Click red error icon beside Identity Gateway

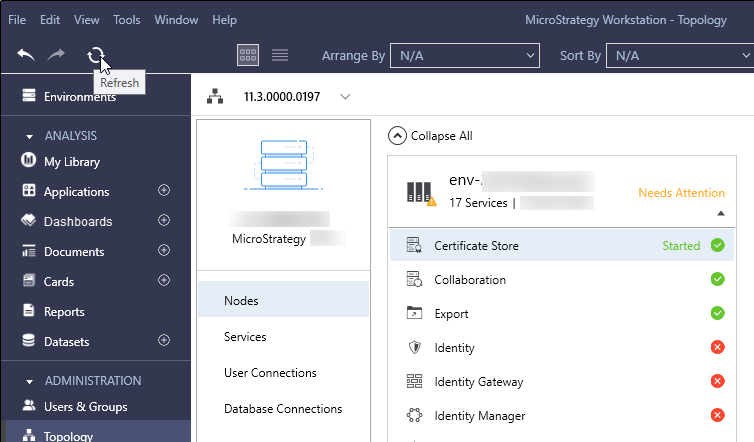click(x=717, y=382)
